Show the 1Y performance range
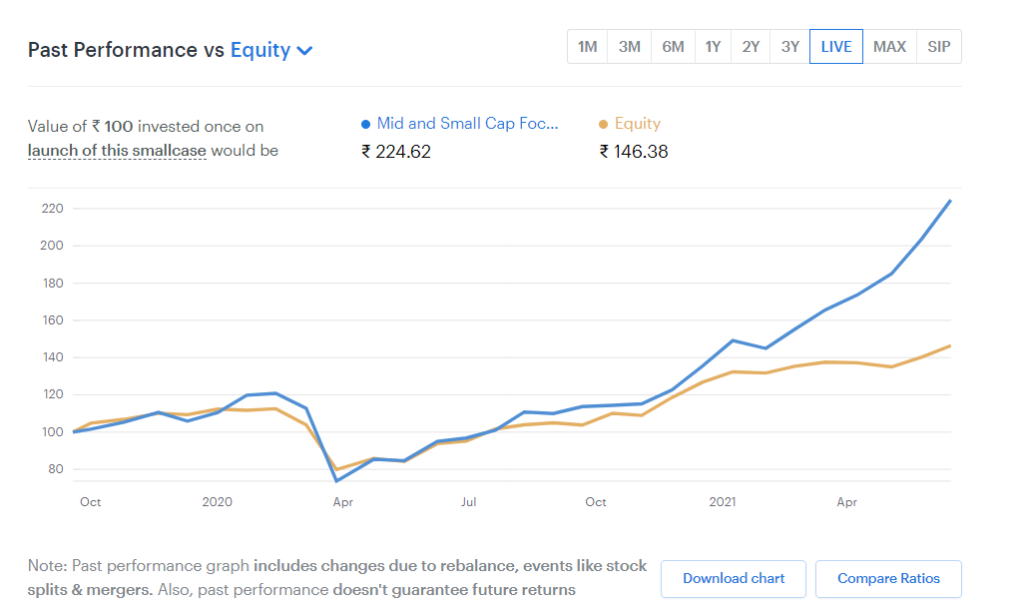The height and width of the screenshot is (616, 1023). [712, 47]
